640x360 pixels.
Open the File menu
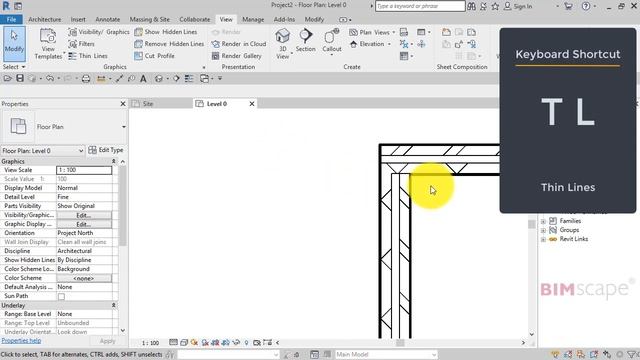point(11,19)
